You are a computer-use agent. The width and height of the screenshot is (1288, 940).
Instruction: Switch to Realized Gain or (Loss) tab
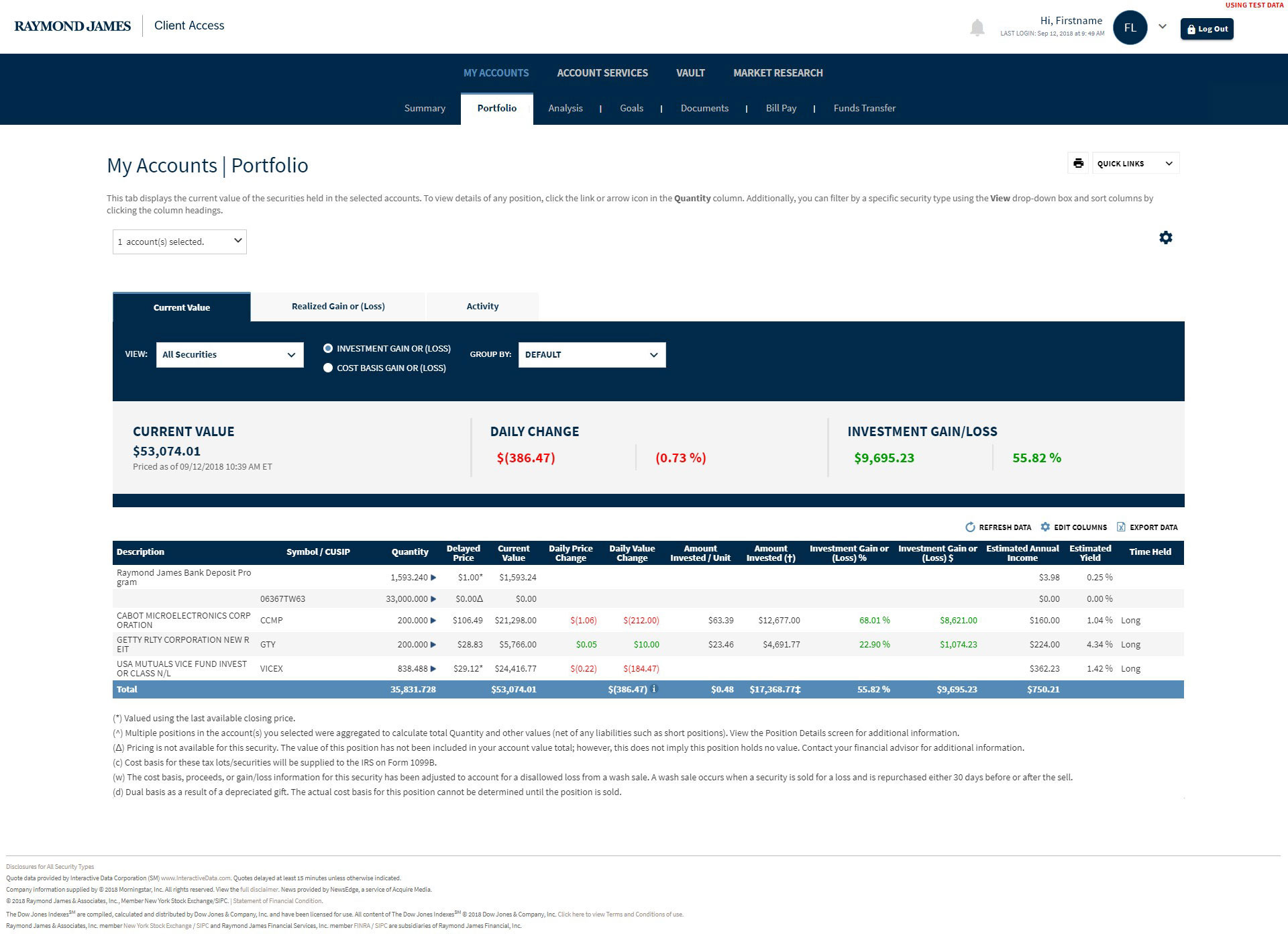click(338, 306)
